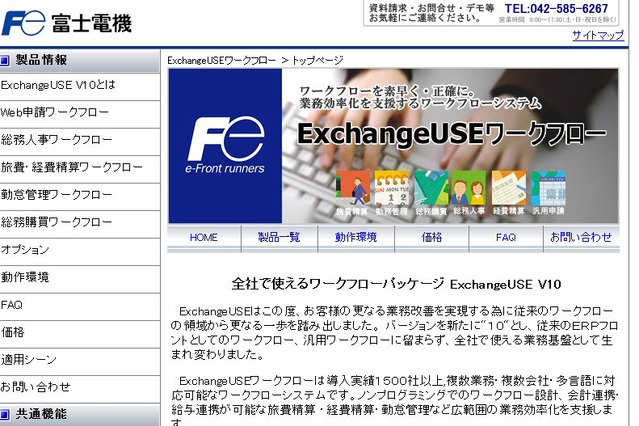Select 旅費・経費精算ワークフロー in sidebar
This screenshot has width=639, height=426.
click(x=80, y=168)
